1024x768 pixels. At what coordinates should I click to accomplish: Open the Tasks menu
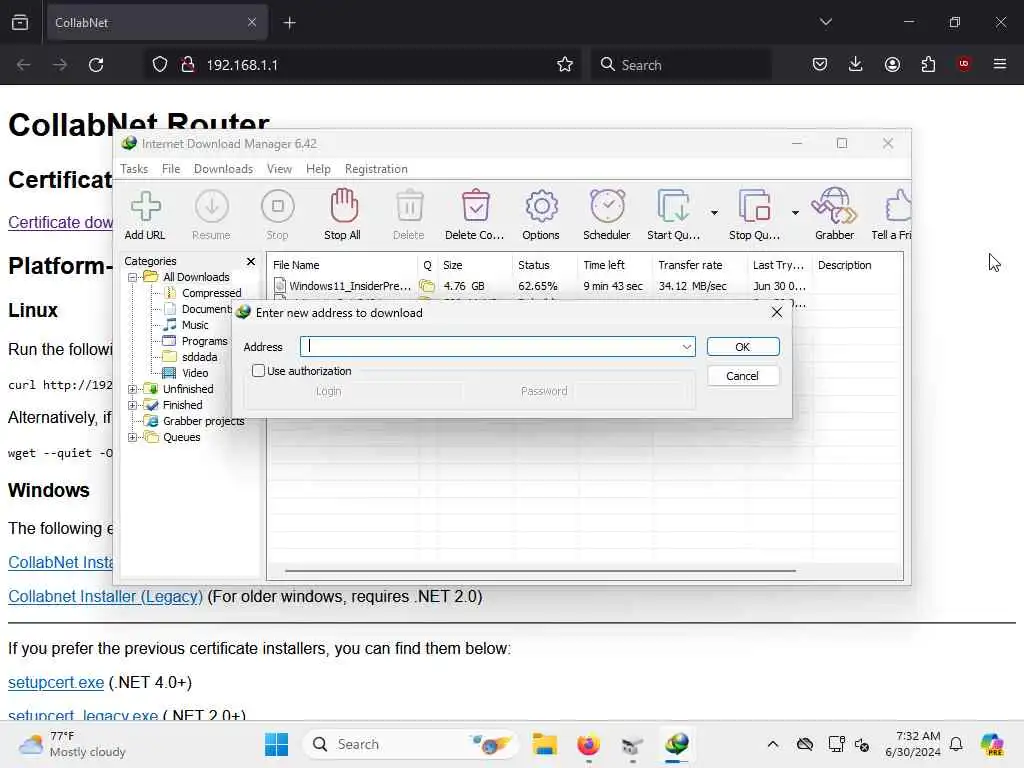click(x=134, y=168)
